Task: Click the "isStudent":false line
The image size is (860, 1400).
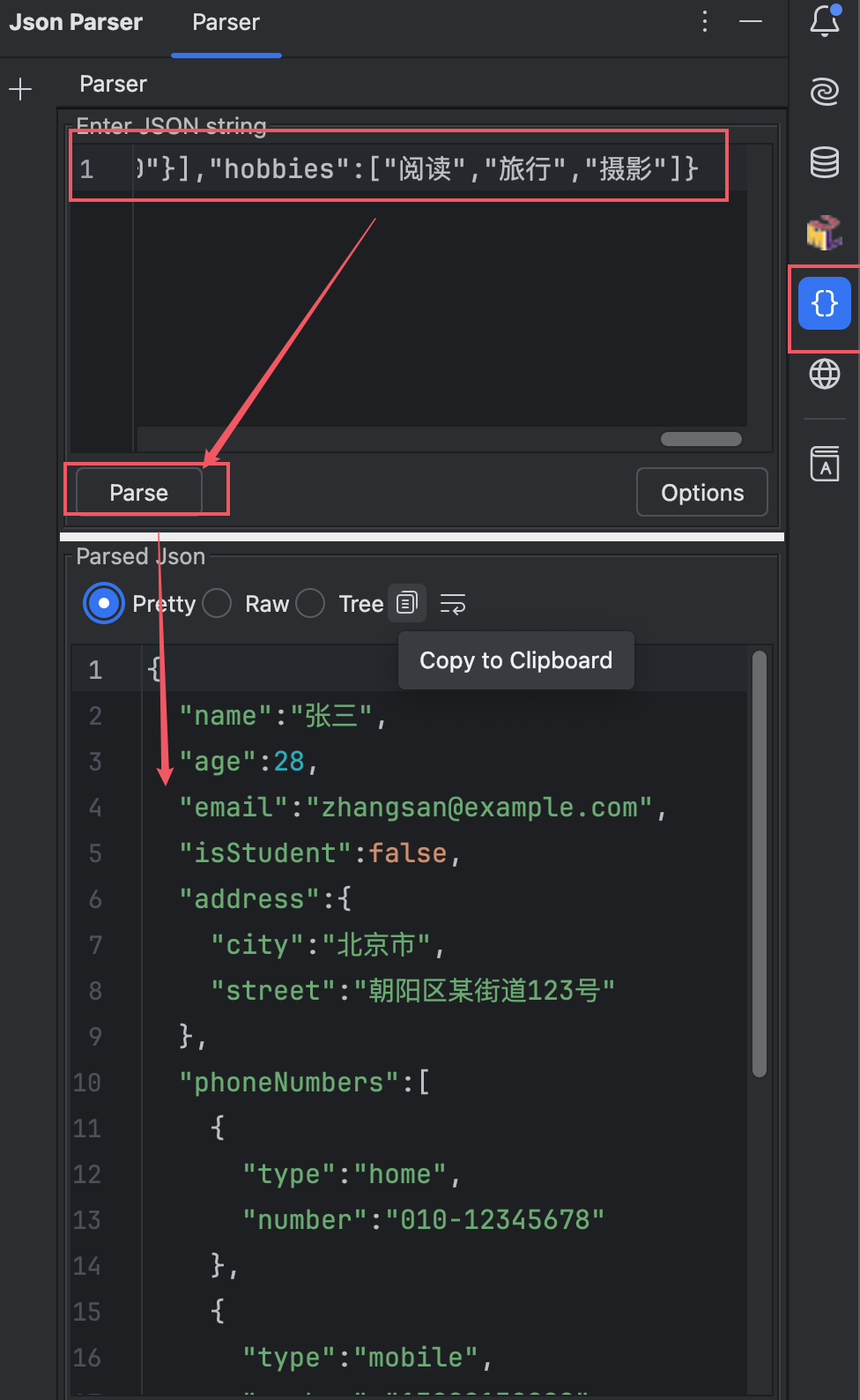Action: [320, 853]
